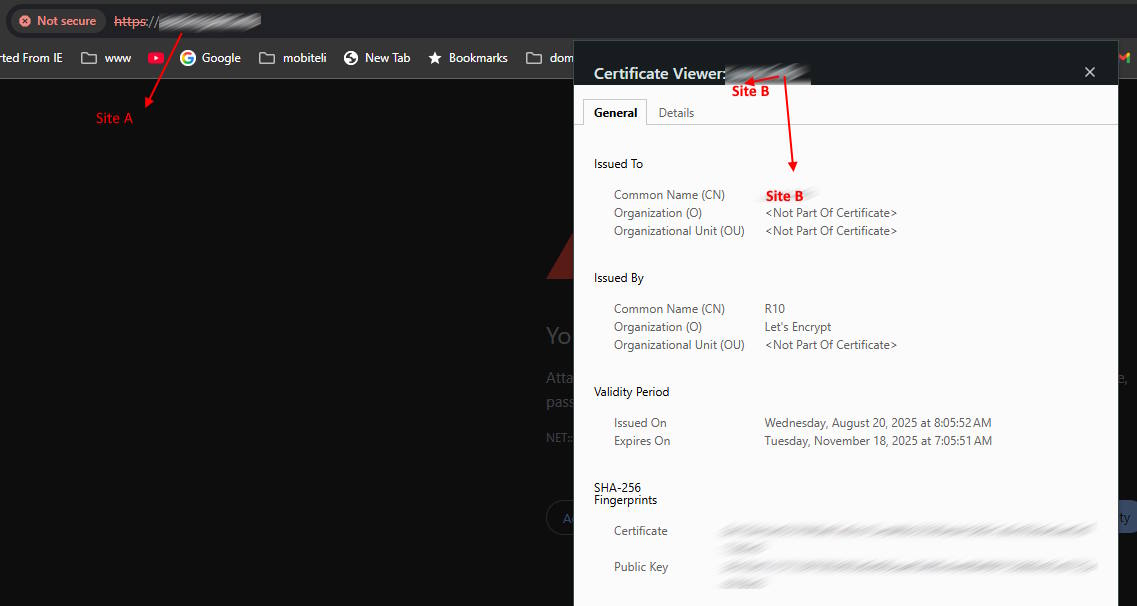Open the New Tab globe bookmark

(x=377, y=58)
